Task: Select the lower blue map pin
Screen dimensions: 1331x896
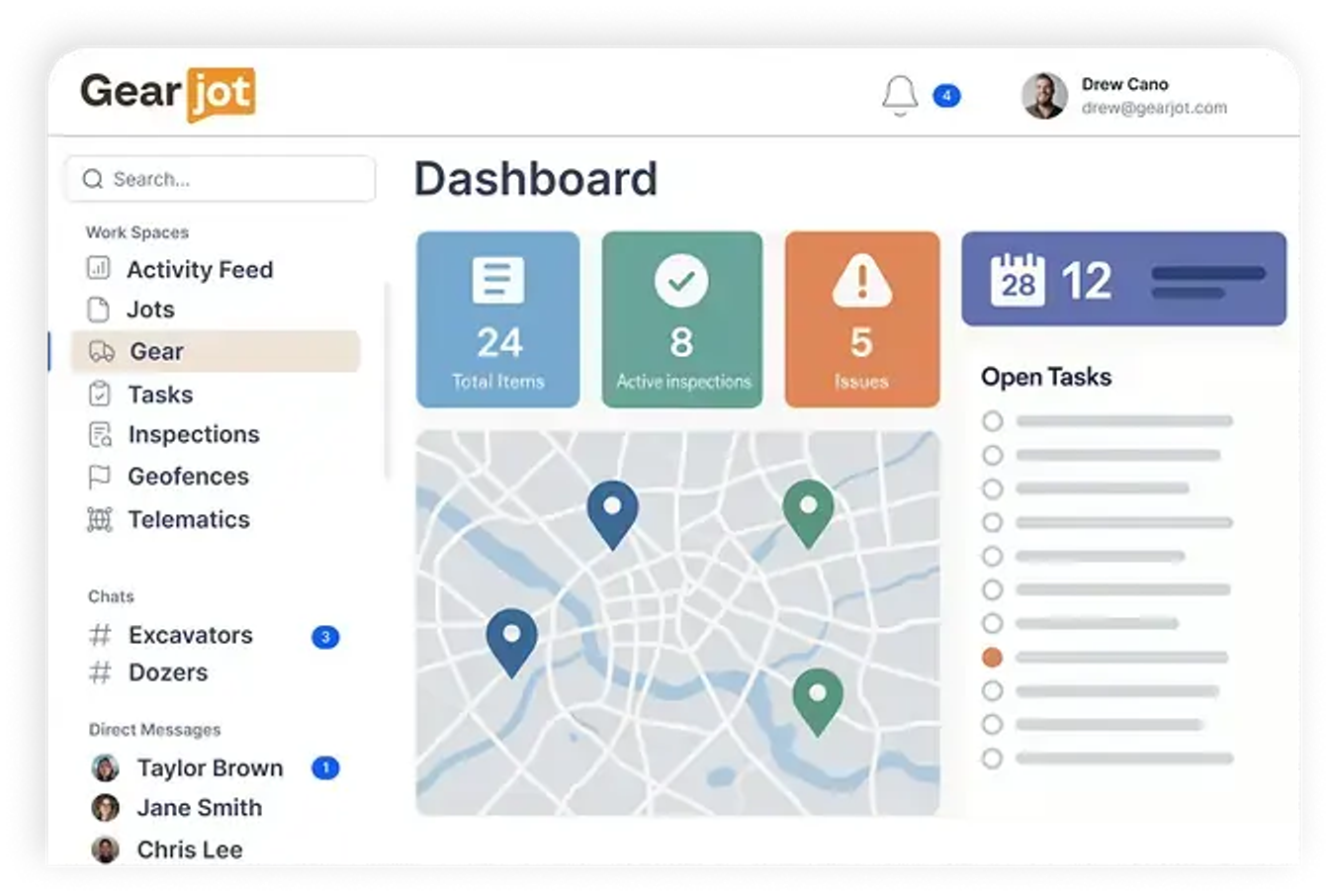Action: pyautogui.click(x=511, y=643)
